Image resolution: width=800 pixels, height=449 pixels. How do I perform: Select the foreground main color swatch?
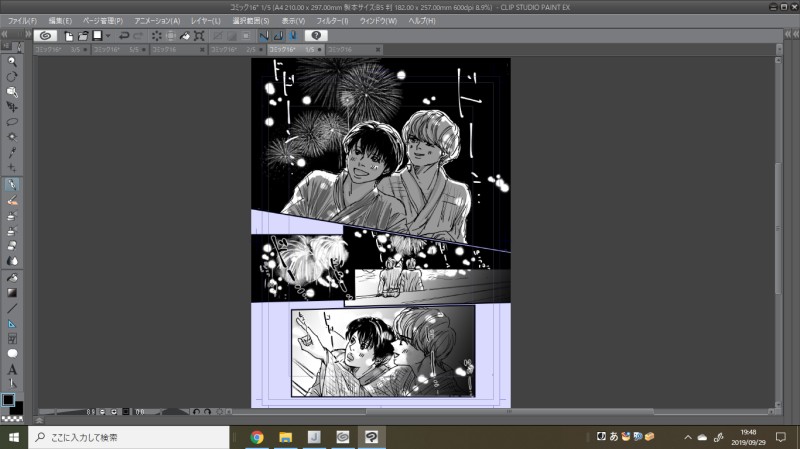click(x=8, y=400)
